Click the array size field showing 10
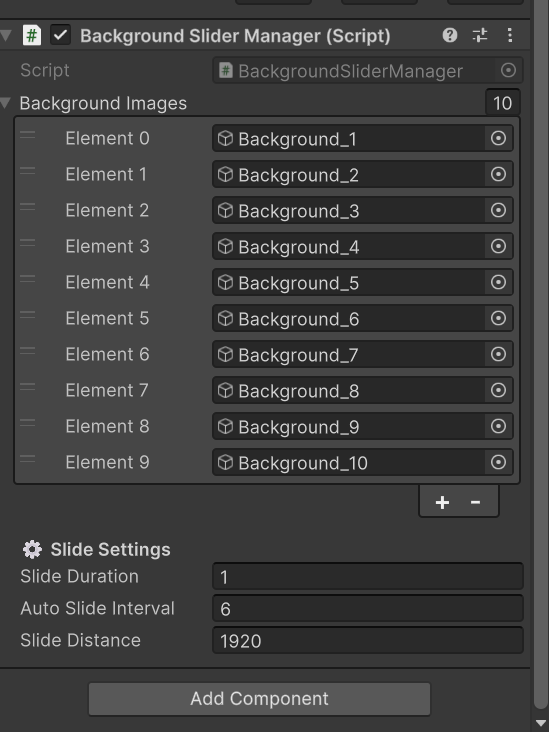 502,103
